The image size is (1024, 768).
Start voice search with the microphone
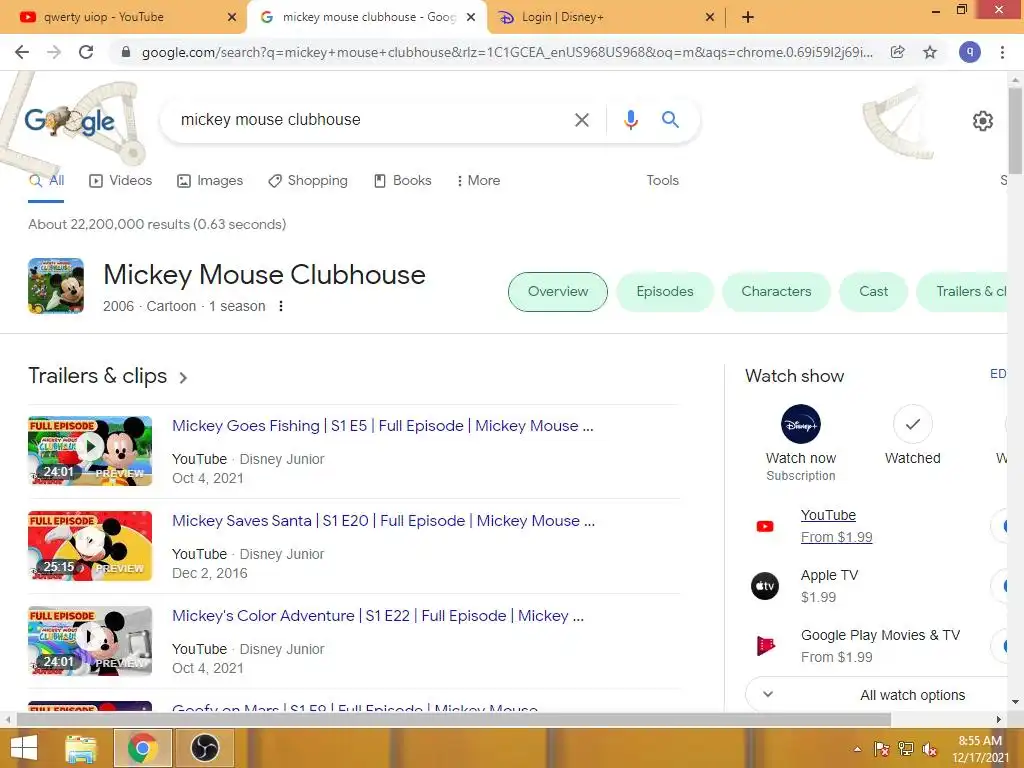coord(630,120)
